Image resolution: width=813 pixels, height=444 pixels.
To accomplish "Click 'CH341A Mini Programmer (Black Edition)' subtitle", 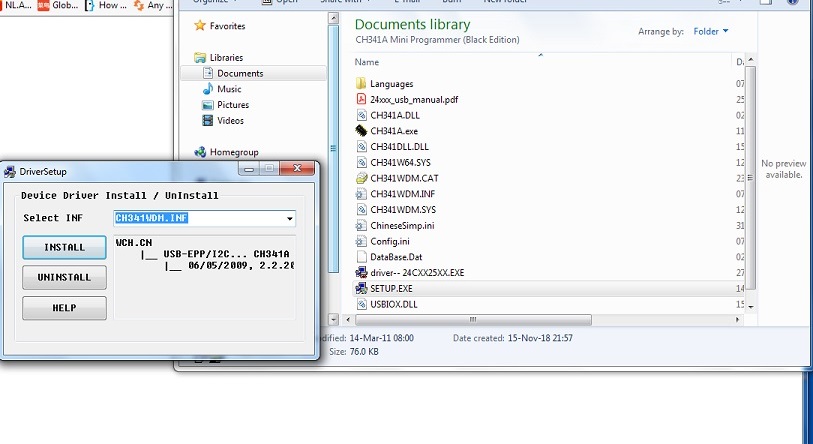I will (437, 40).
